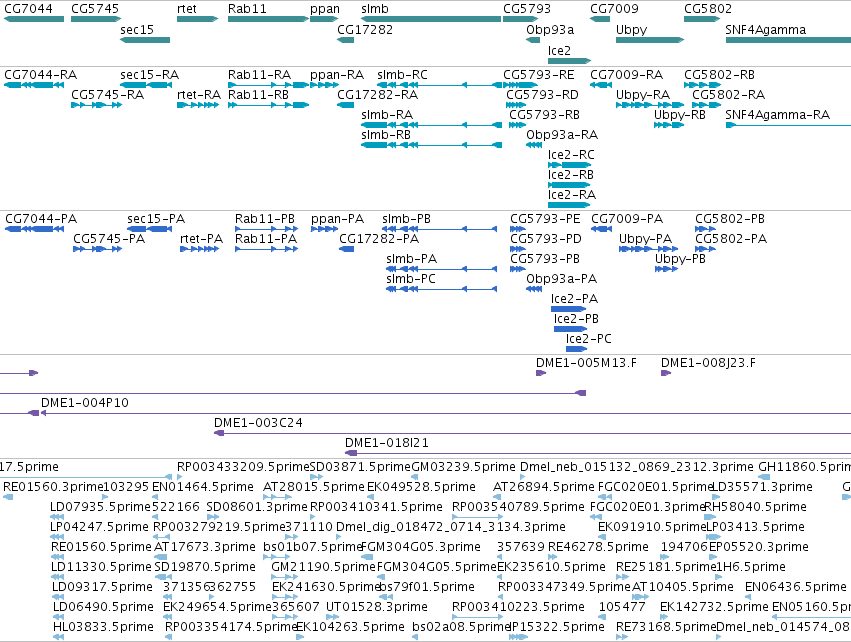The height and width of the screenshot is (642, 851).
Task: Click the RE46278.5prime EST label
Action: (598, 546)
